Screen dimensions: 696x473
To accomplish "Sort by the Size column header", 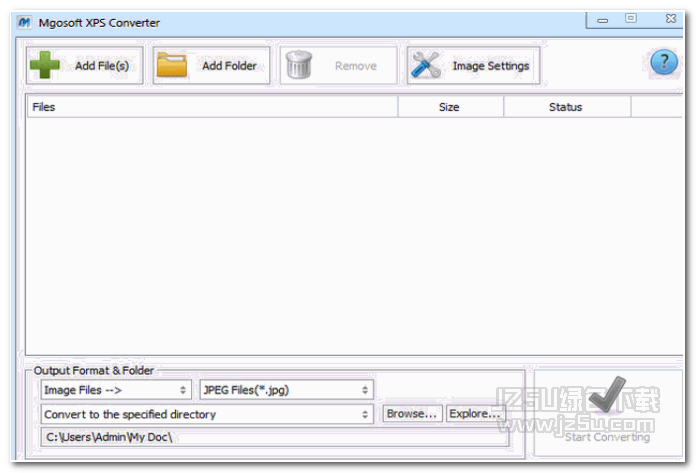I will click(451, 107).
